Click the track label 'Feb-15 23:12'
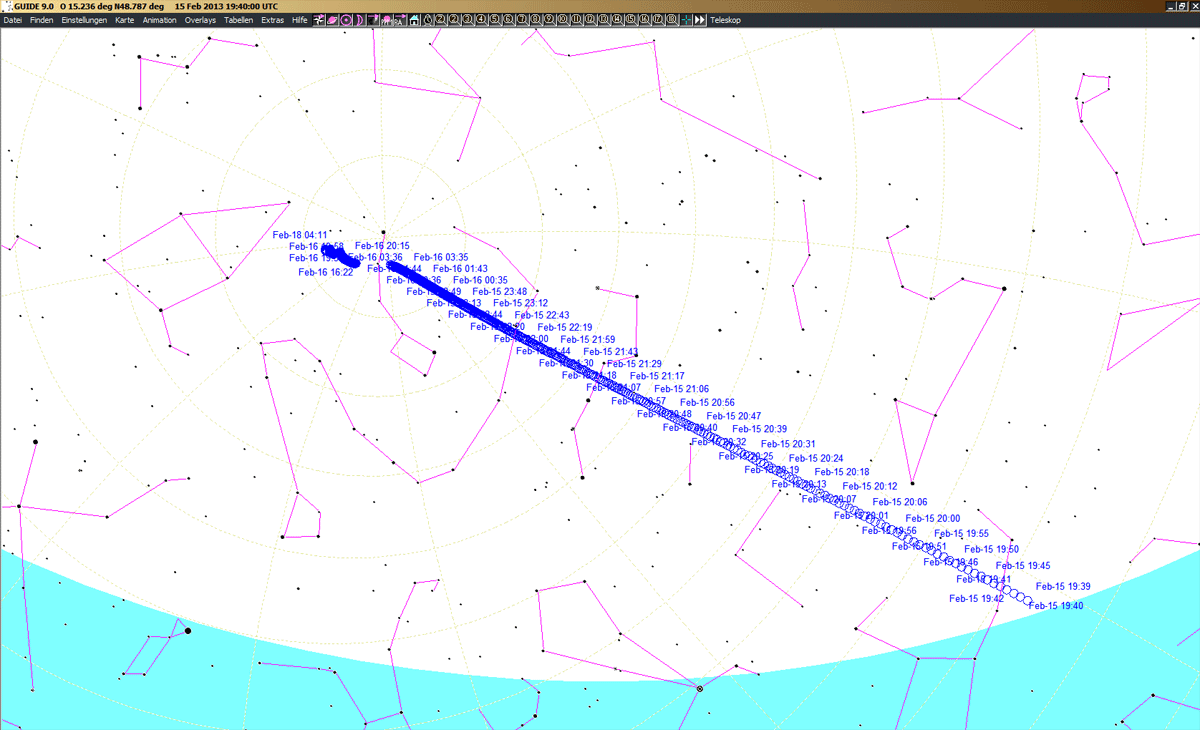Viewport: 1200px width, 730px height. click(x=520, y=303)
